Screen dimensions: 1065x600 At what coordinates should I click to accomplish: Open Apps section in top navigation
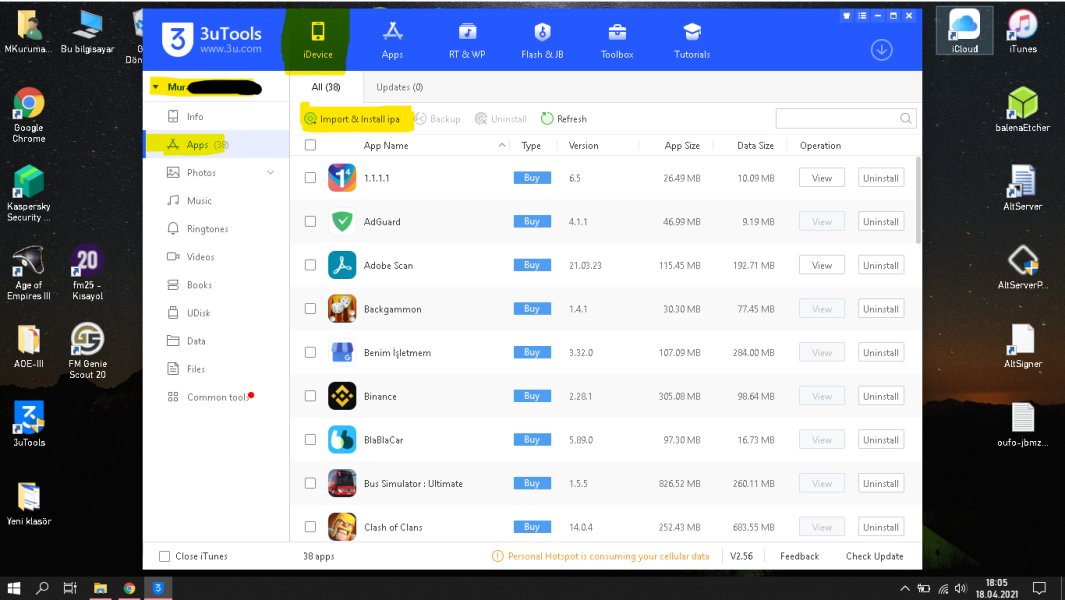(392, 40)
